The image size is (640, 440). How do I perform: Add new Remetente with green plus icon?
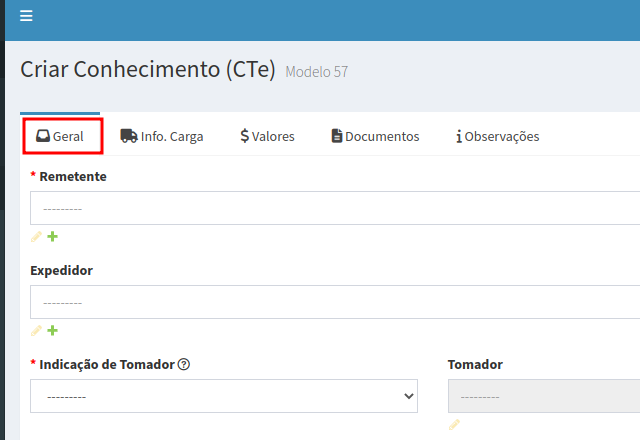53,237
